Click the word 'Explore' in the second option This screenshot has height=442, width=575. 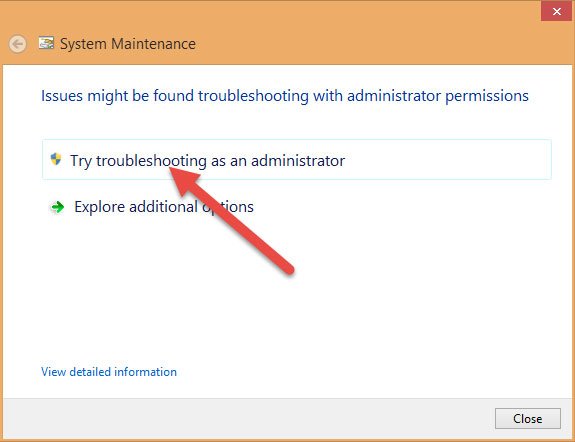[100, 207]
